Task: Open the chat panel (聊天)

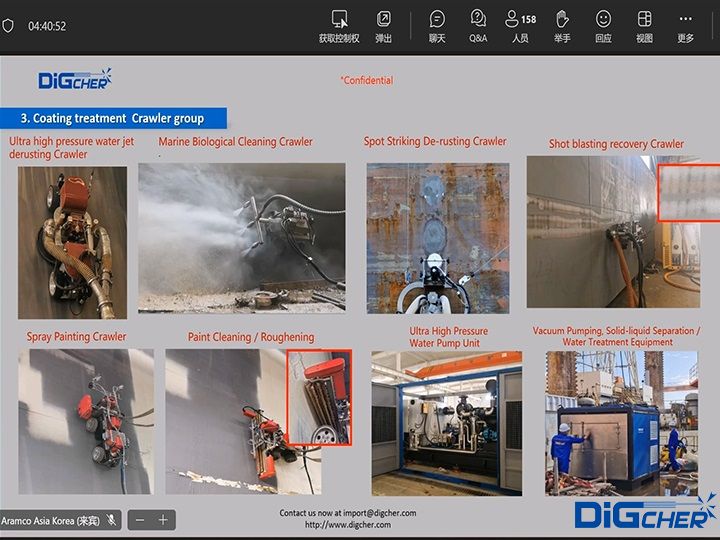Action: click(437, 26)
